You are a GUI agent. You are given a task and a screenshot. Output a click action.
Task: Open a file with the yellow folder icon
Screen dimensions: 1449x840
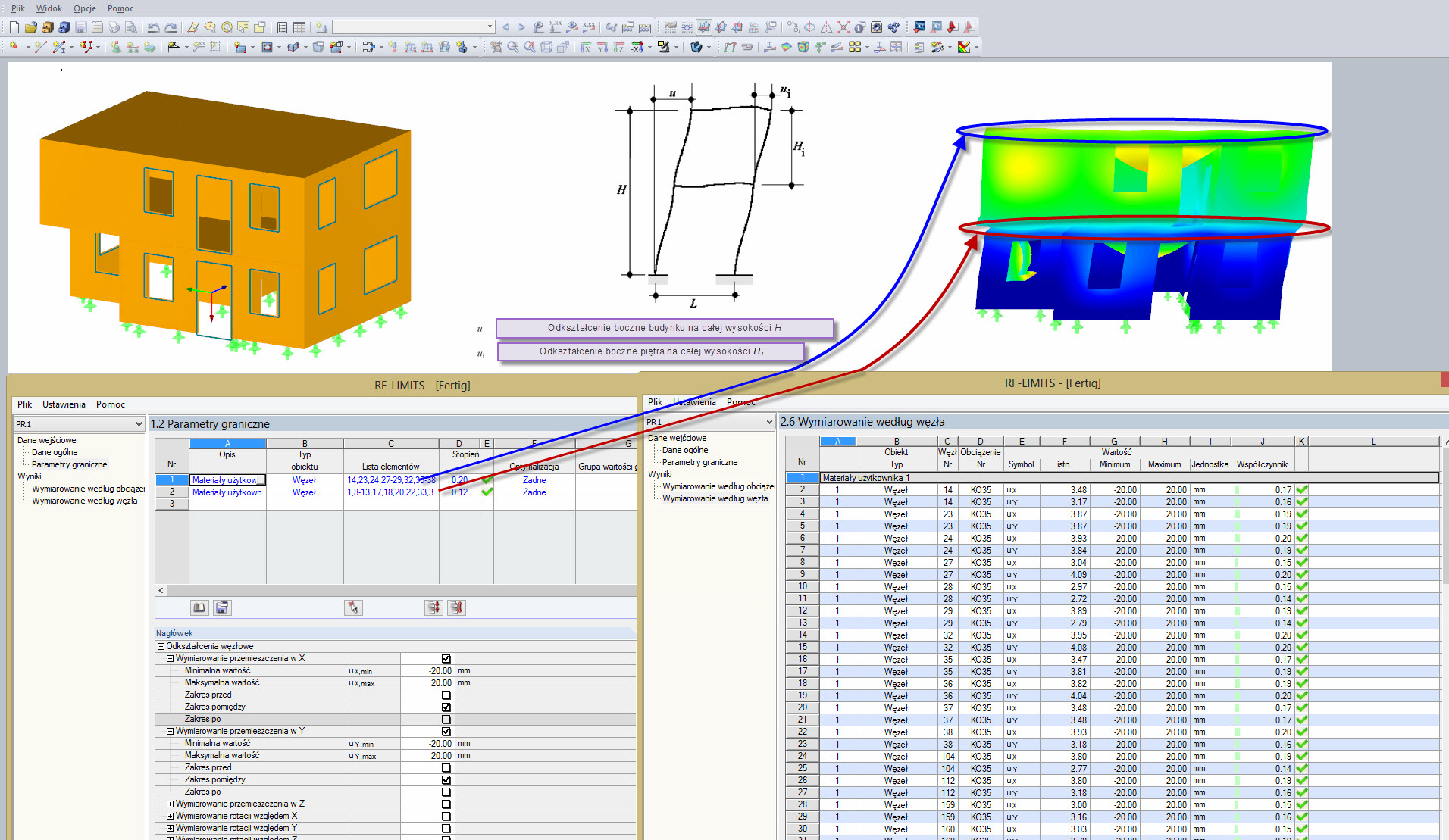coord(31,27)
